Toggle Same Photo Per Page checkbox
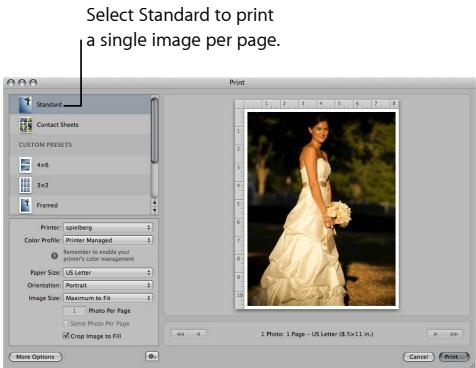Viewport: 476px width, 368px height. 66,323
